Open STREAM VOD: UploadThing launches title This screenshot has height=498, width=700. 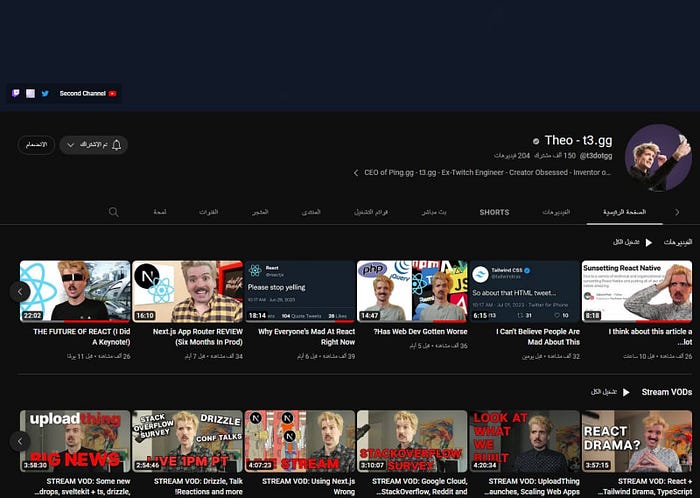[532, 487]
